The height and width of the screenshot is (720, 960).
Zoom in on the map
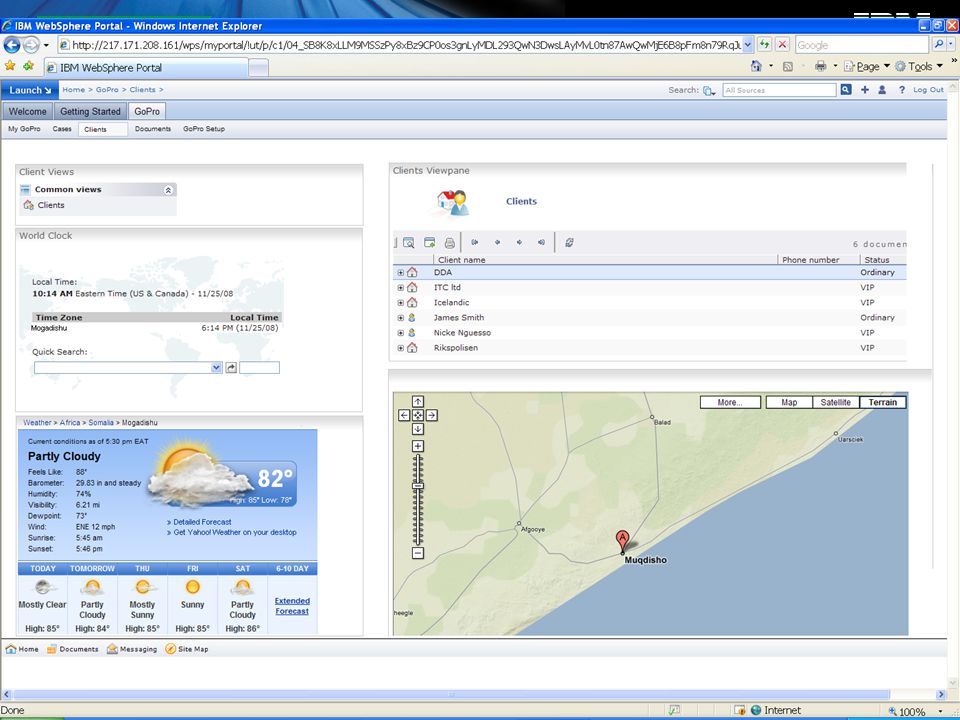(x=418, y=446)
